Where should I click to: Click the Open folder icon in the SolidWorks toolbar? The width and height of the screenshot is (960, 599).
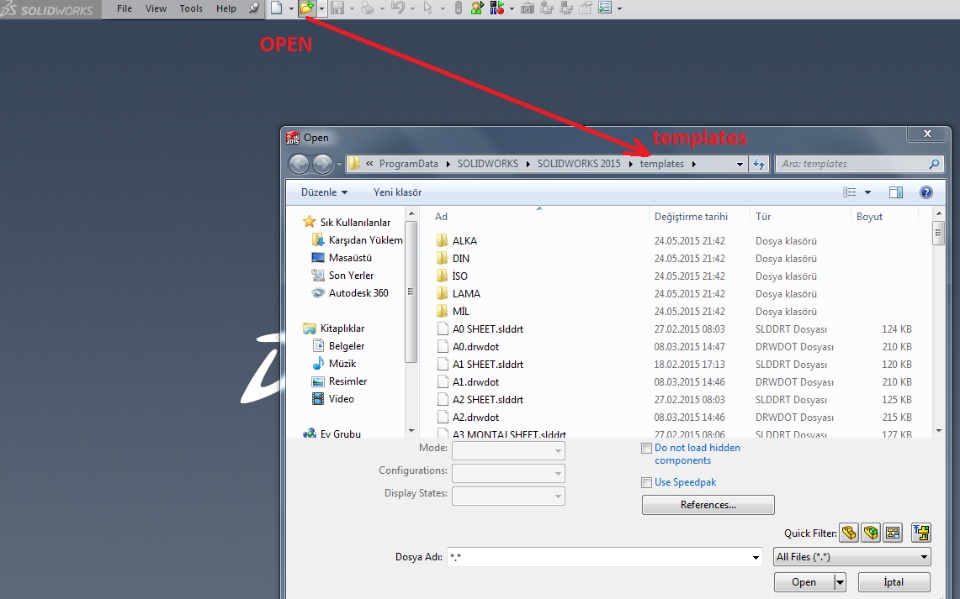click(x=307, y=8)
